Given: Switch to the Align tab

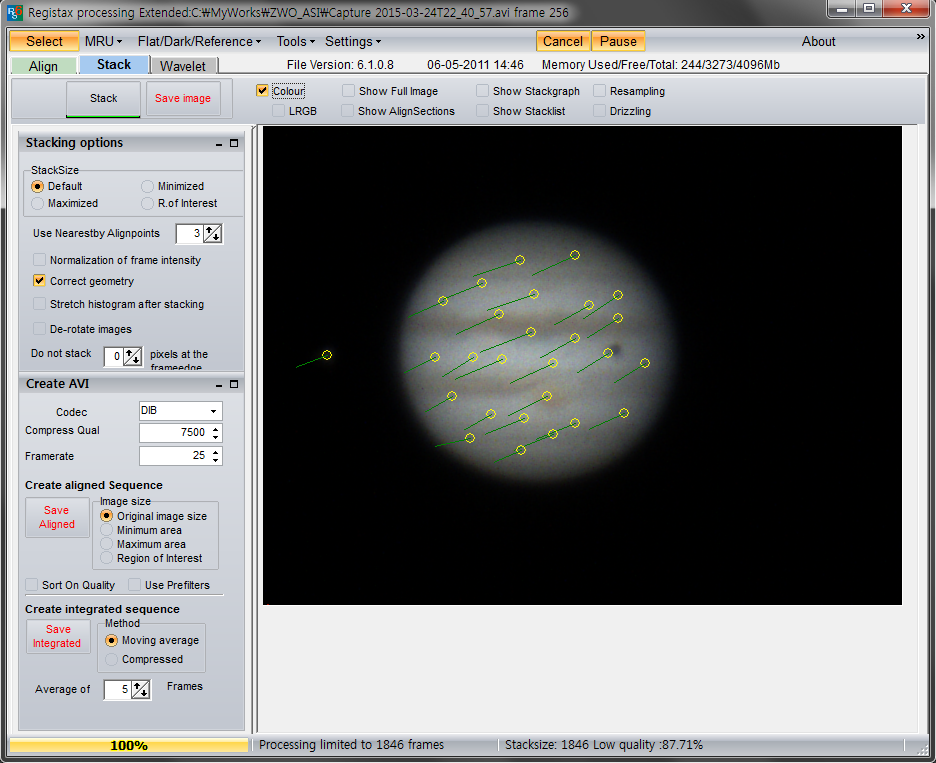Looking at the screenshot, I should coord(44,66).
